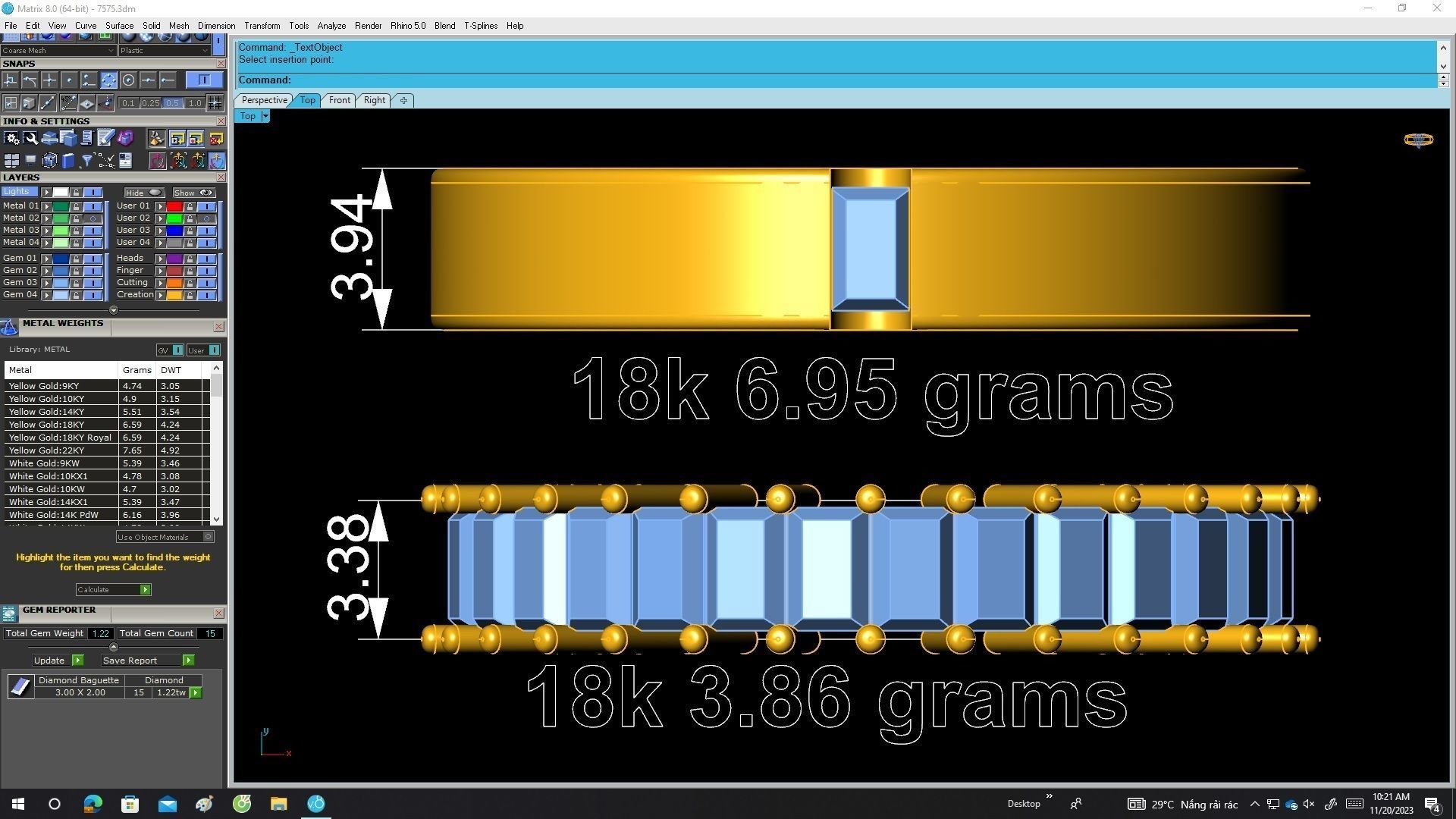
Task: Click the User 01 red color swatch
Action: [x=174, y=206]
